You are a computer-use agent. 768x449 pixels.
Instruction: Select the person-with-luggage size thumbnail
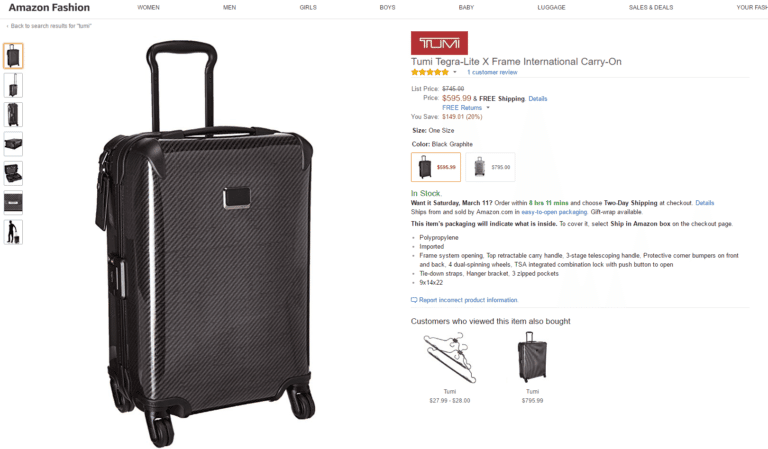[13, 232]
